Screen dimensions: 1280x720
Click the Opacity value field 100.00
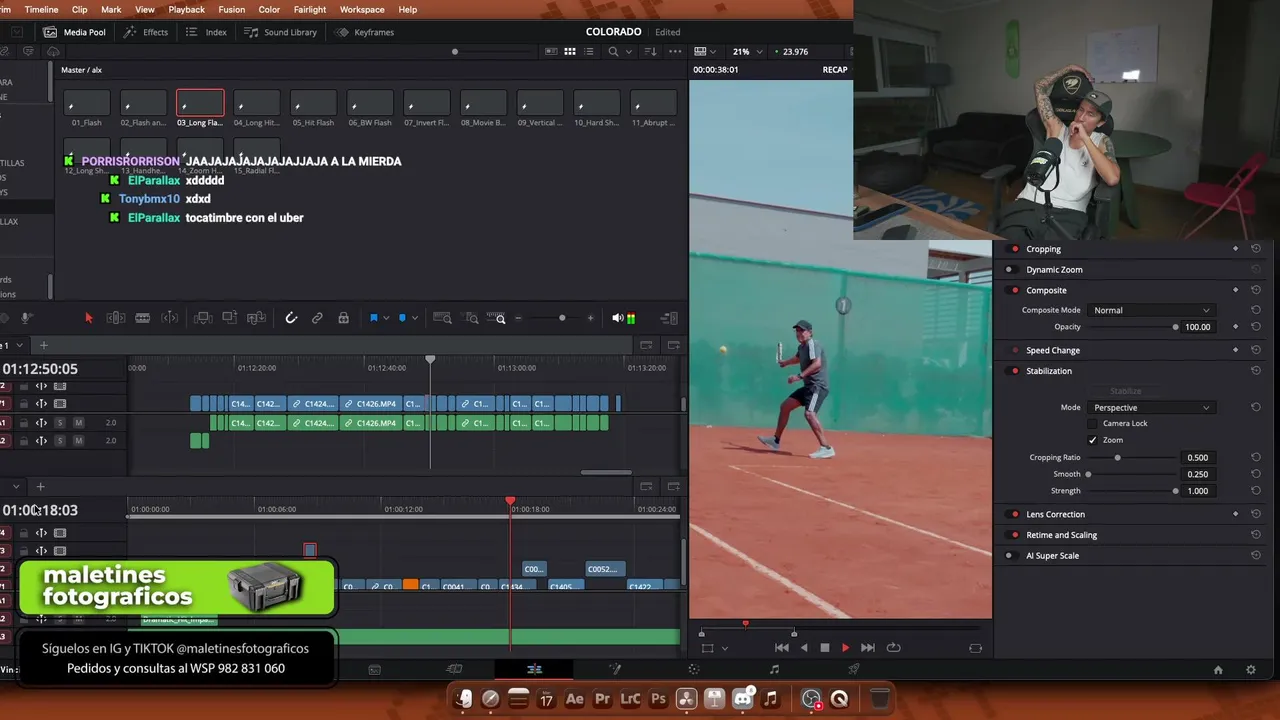point(1198,327)
